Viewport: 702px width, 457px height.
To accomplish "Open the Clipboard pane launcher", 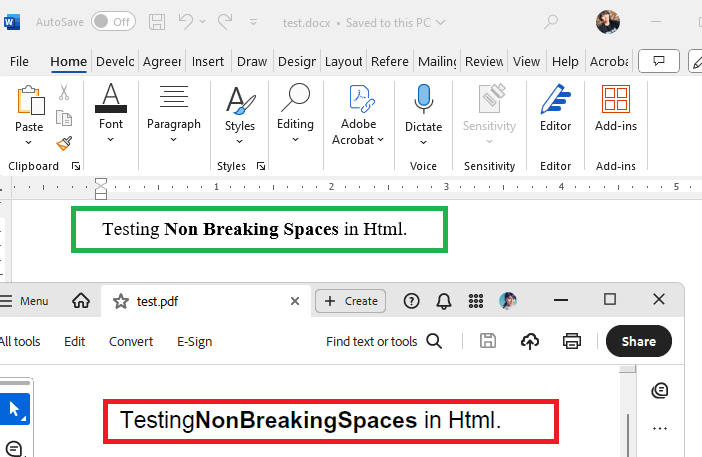I will (x=76, y=166).
